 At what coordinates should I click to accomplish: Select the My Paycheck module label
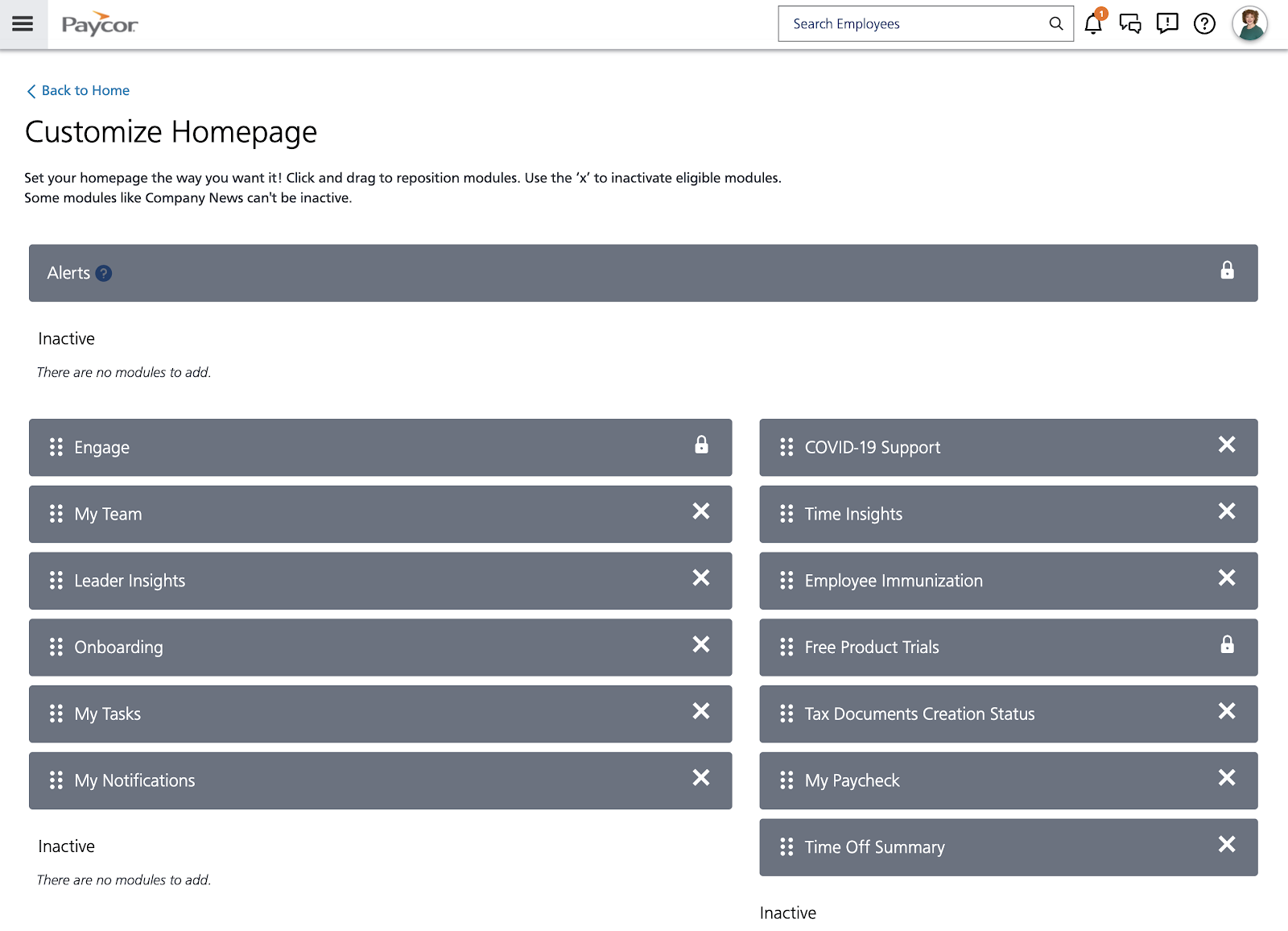point(852,781)
